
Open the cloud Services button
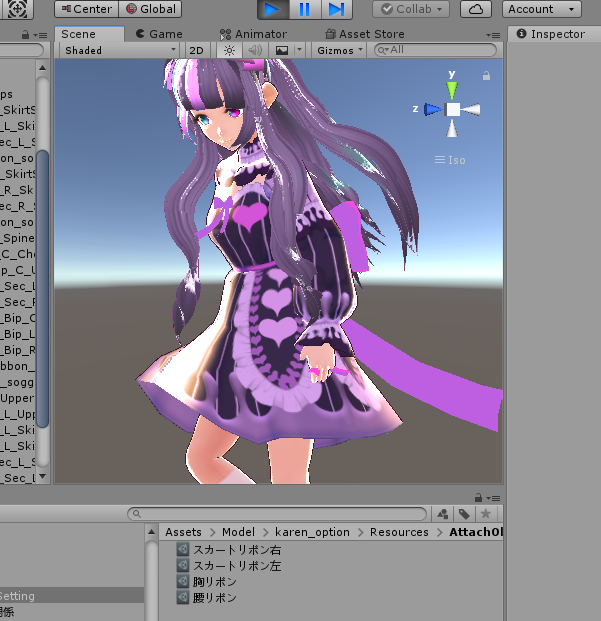point(476,9)
